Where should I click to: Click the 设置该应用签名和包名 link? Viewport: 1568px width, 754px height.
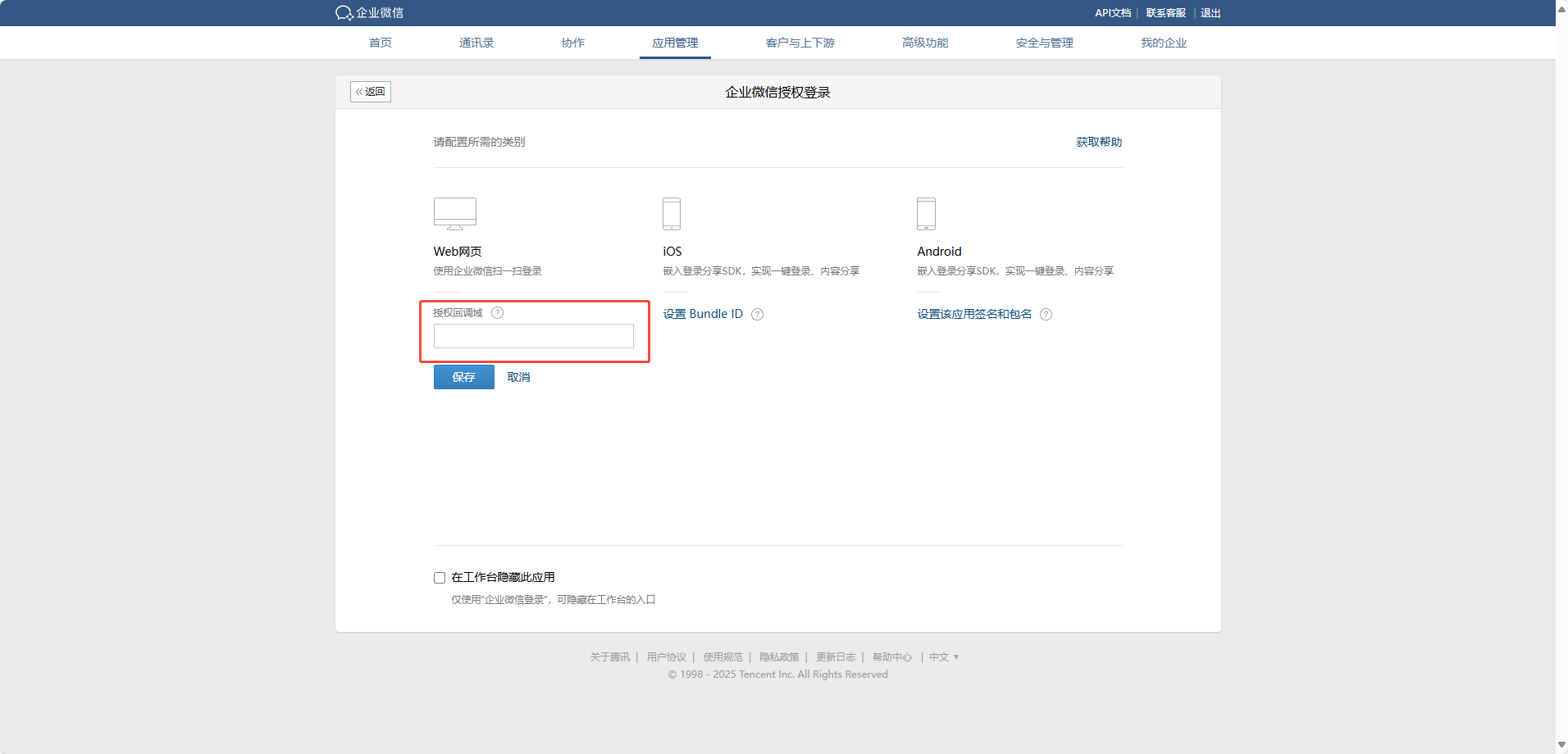[x=974, y=314]
